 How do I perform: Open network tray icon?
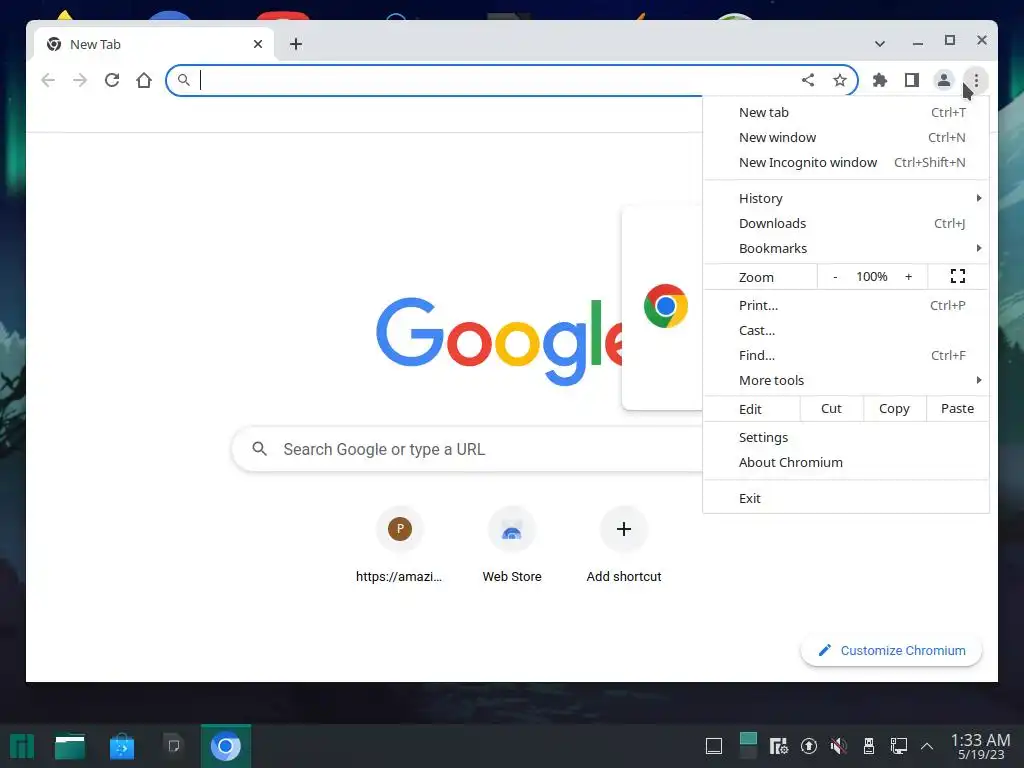[x=899, y=746]
